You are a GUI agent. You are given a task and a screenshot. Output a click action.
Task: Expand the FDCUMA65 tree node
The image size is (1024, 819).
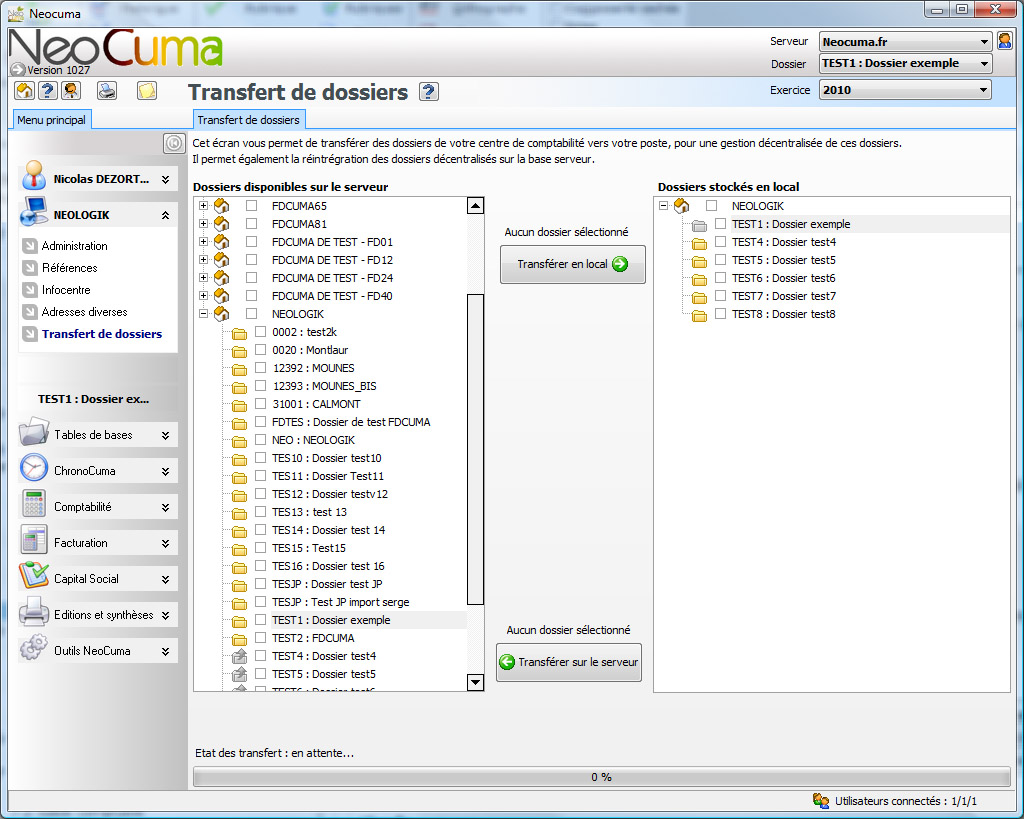pos(204,206)
